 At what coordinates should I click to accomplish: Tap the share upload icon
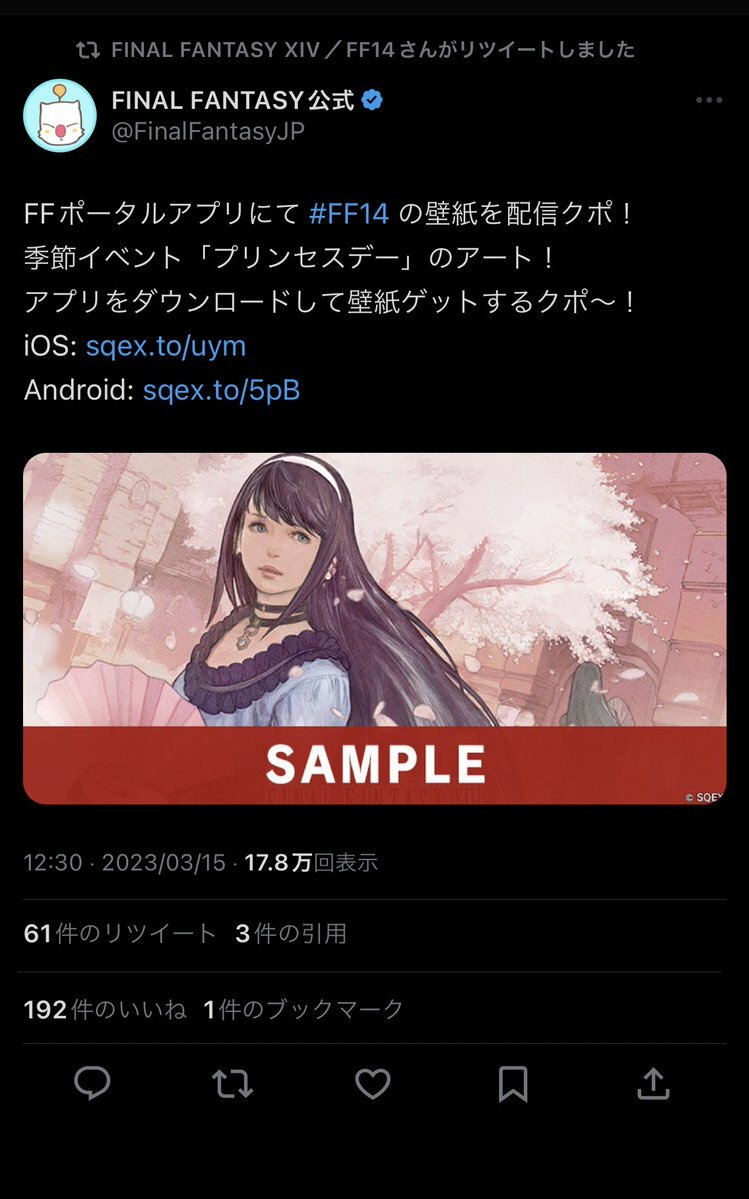click(x=653, y=1083)
